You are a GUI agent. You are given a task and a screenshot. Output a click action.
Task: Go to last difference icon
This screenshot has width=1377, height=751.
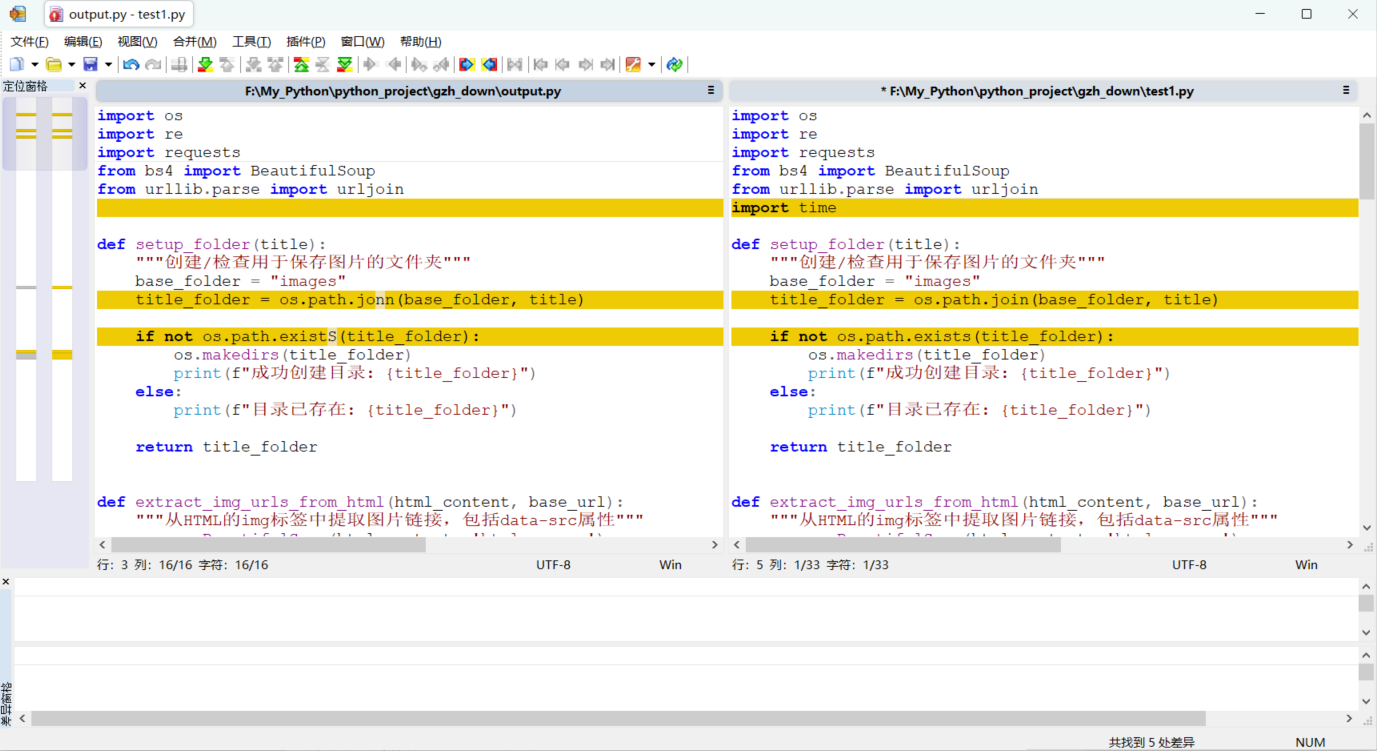tap(345, 65)
